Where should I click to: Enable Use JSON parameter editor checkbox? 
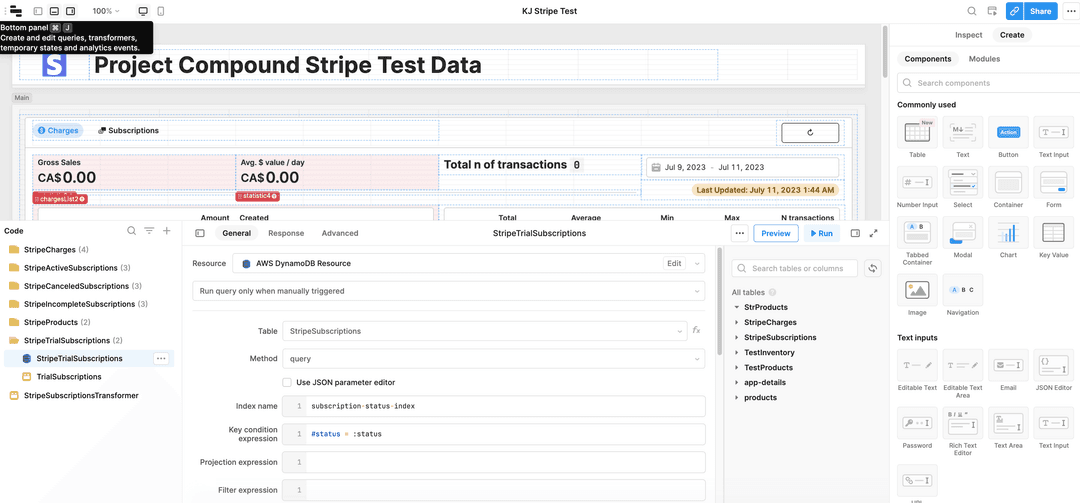pyautogui.click(x=287, y=382)
